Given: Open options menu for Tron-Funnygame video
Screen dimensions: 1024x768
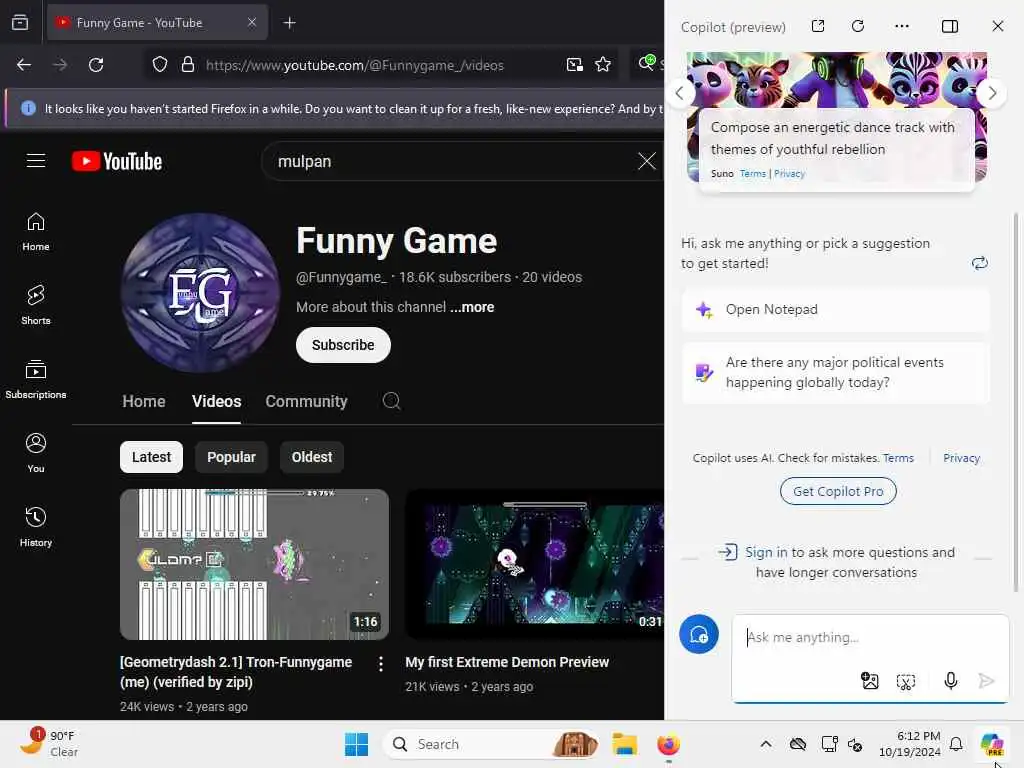Looking at the screenshot, I should 381,664.
